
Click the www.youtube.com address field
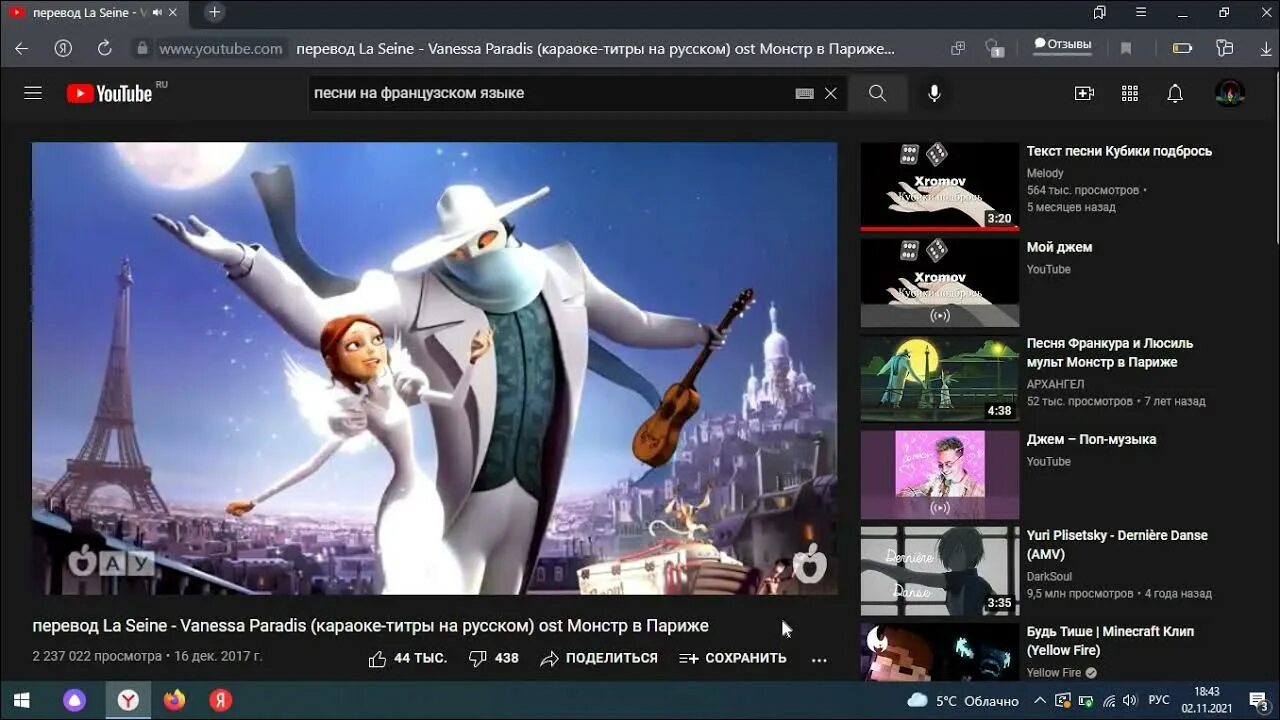click(x=221, y=48)
